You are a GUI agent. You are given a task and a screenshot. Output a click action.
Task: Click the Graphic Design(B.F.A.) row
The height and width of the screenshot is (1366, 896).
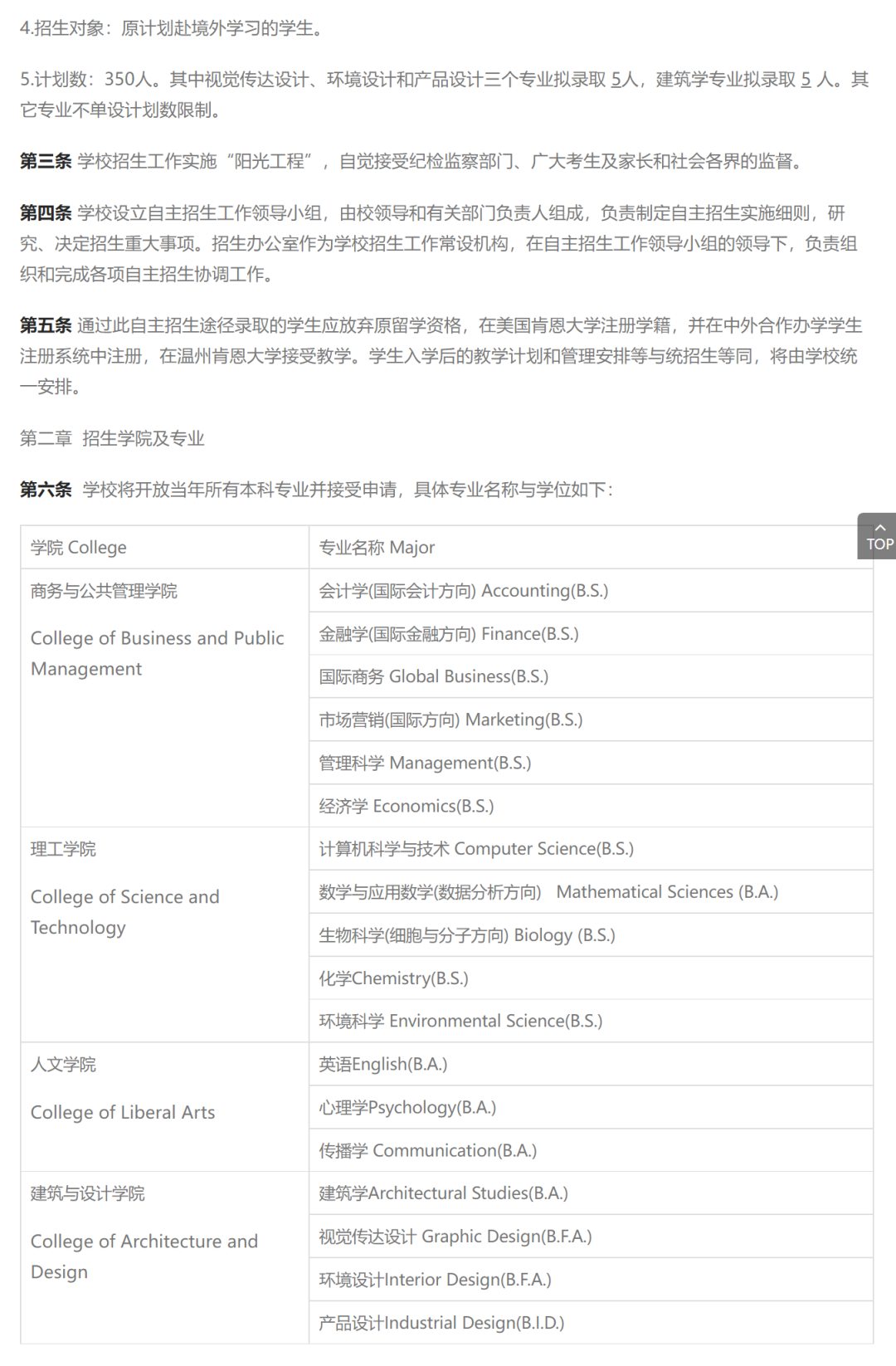tap(591, 1237)
